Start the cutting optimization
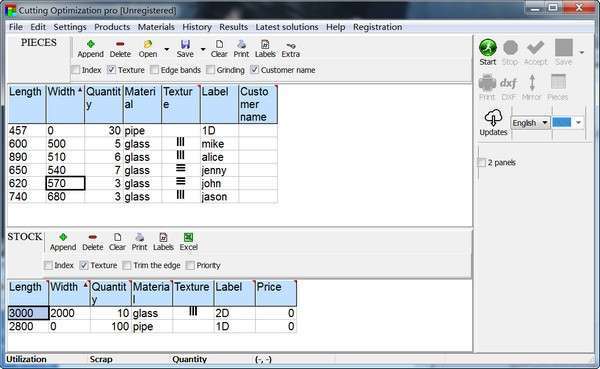Screen dimensions: 600x369 [488, 52]
